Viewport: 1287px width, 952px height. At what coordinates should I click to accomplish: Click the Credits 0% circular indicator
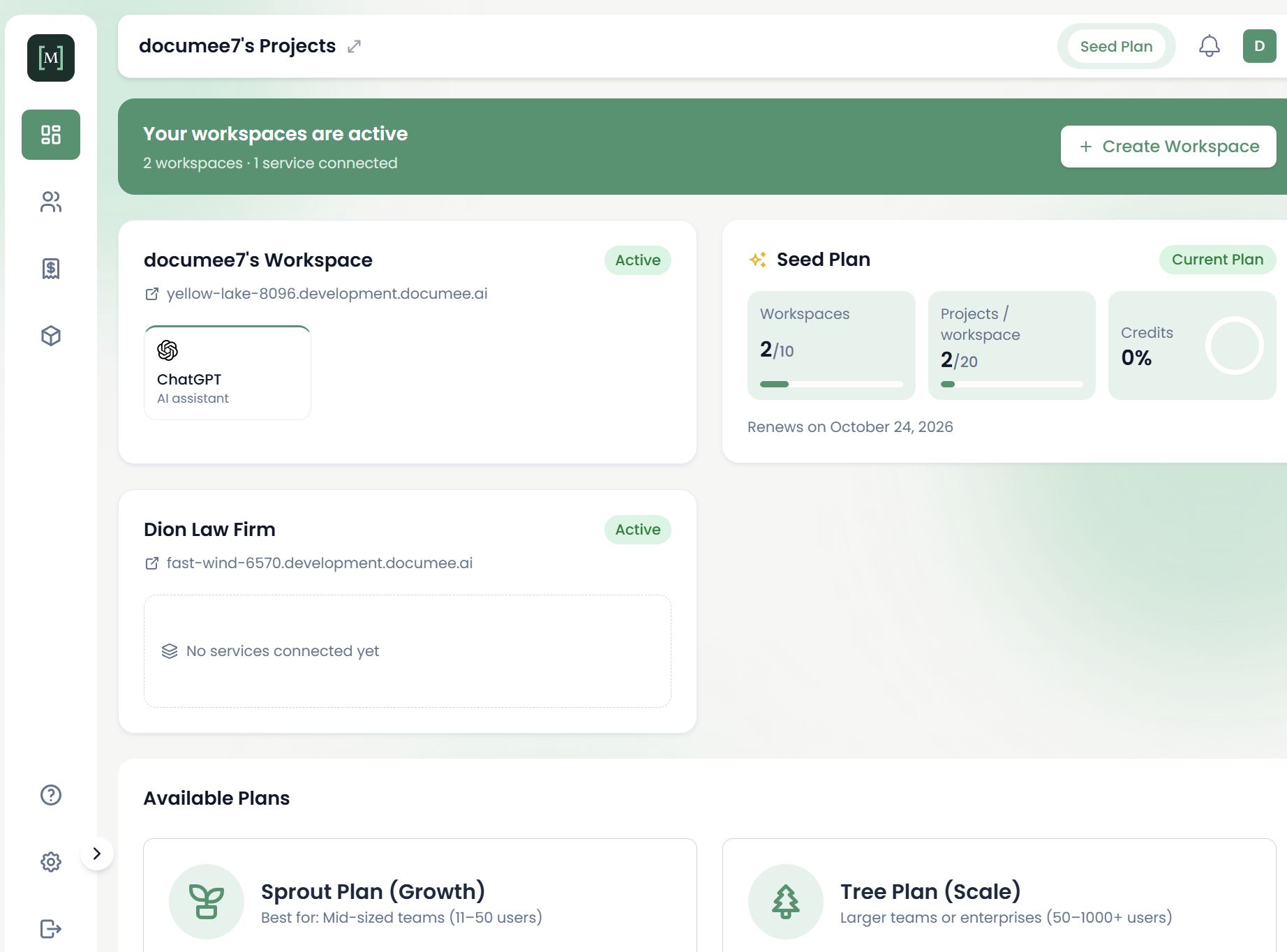point(1235,345)
